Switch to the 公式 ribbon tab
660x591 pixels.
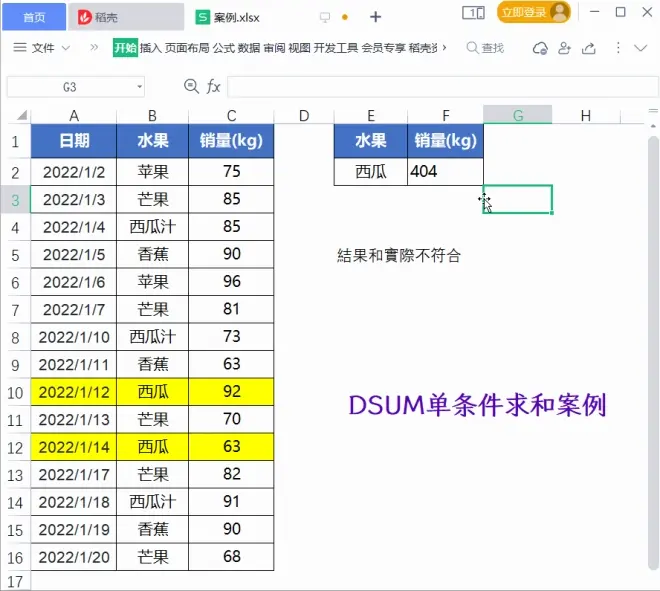[x=223, y=48]
